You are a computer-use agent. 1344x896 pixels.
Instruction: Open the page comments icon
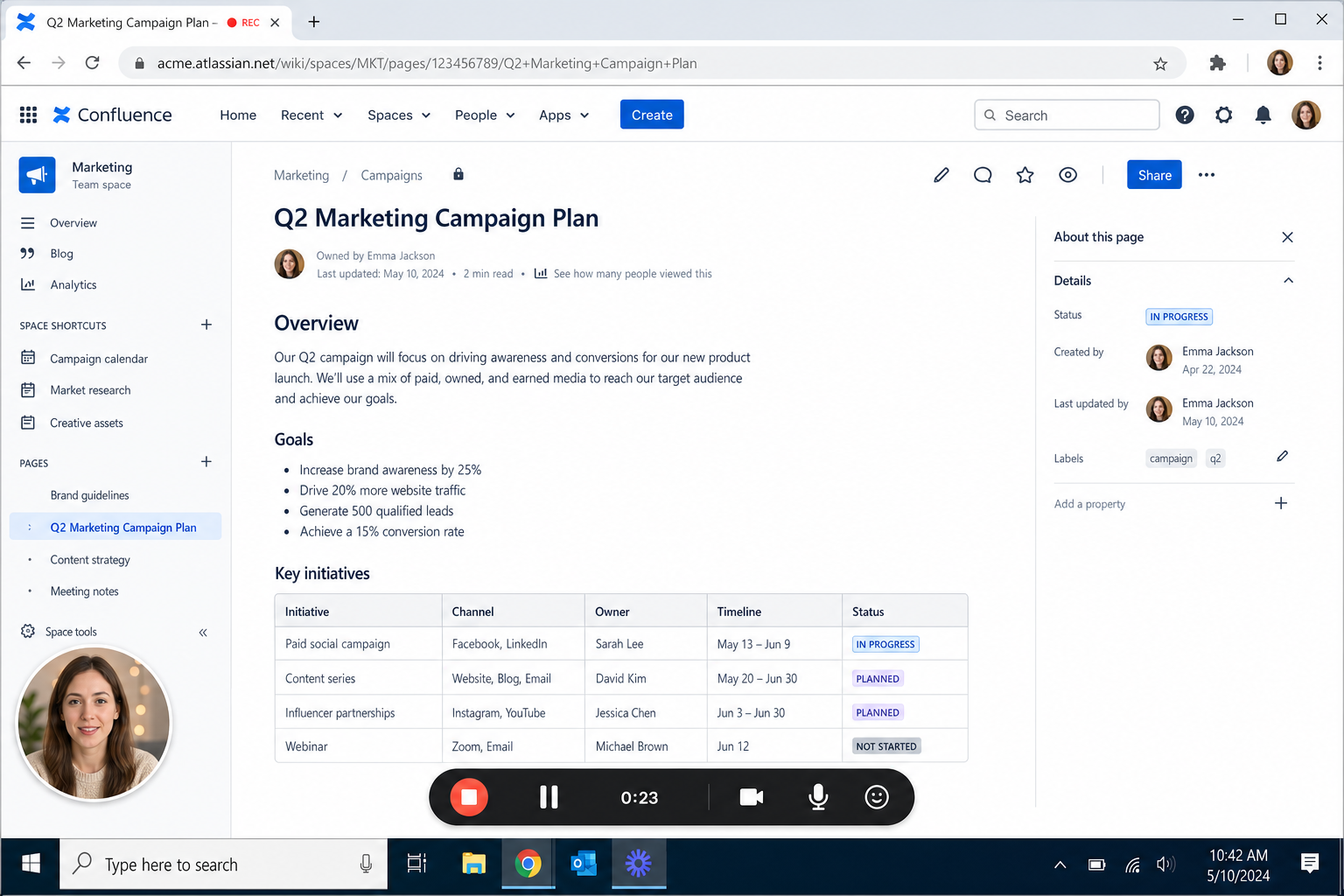pos(983,175)
